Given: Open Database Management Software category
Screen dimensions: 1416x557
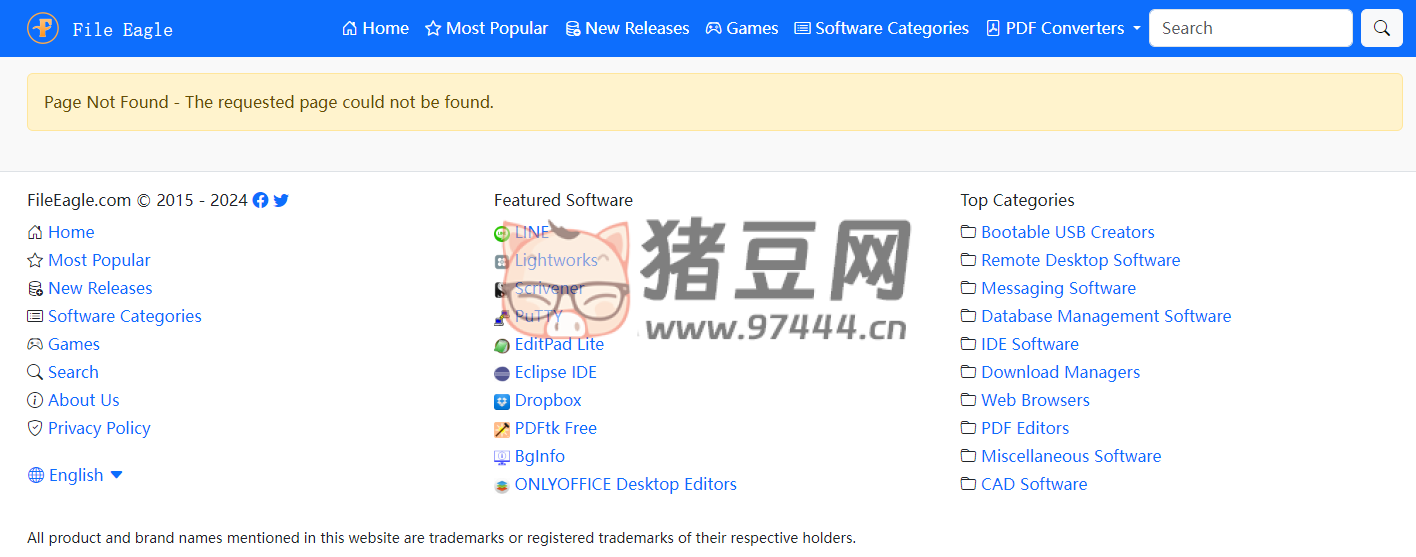Looking at the screenshot, I should pos(1106,316).
